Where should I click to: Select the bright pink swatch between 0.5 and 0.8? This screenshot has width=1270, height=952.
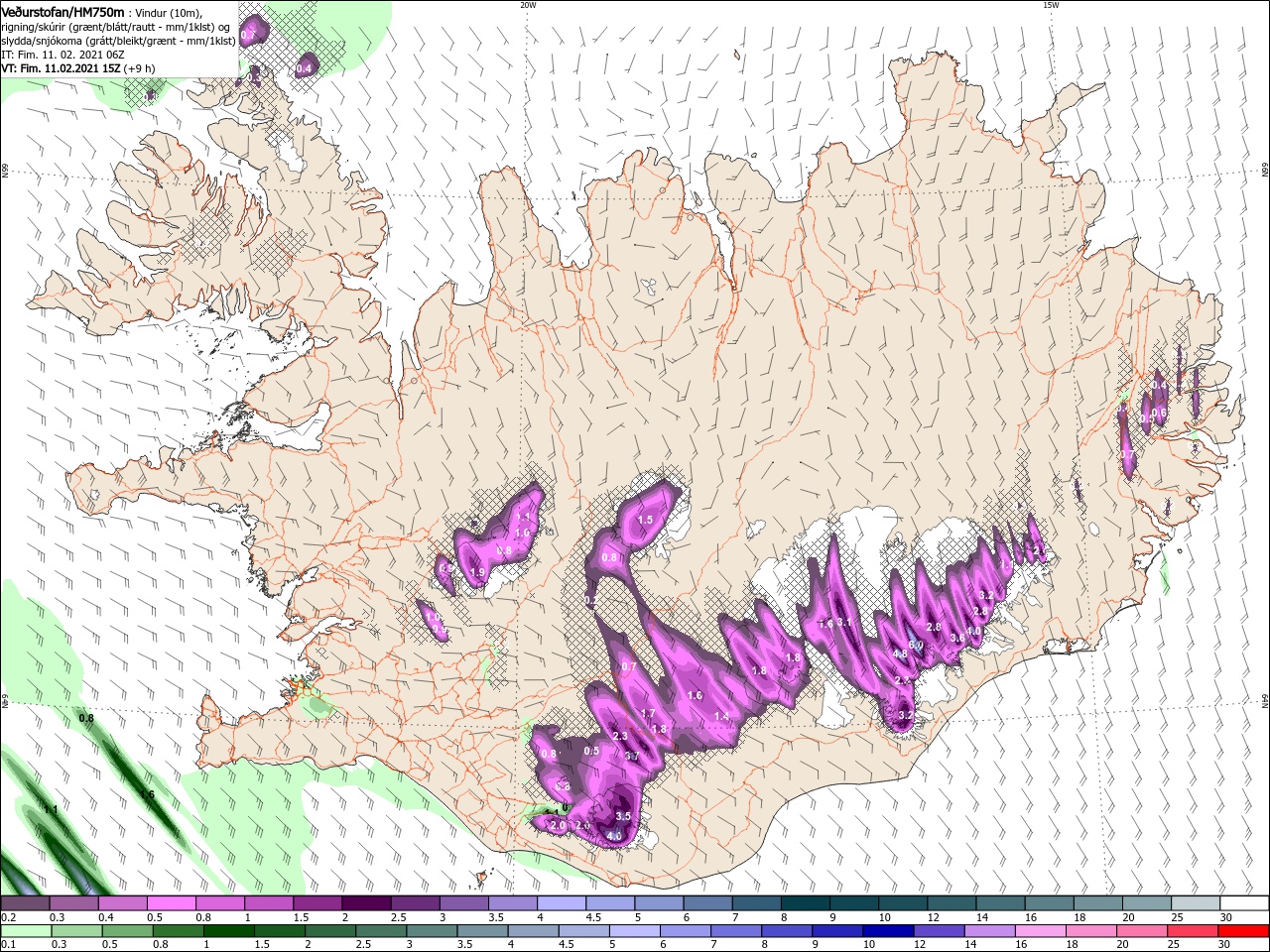click(x=171, y=903)
